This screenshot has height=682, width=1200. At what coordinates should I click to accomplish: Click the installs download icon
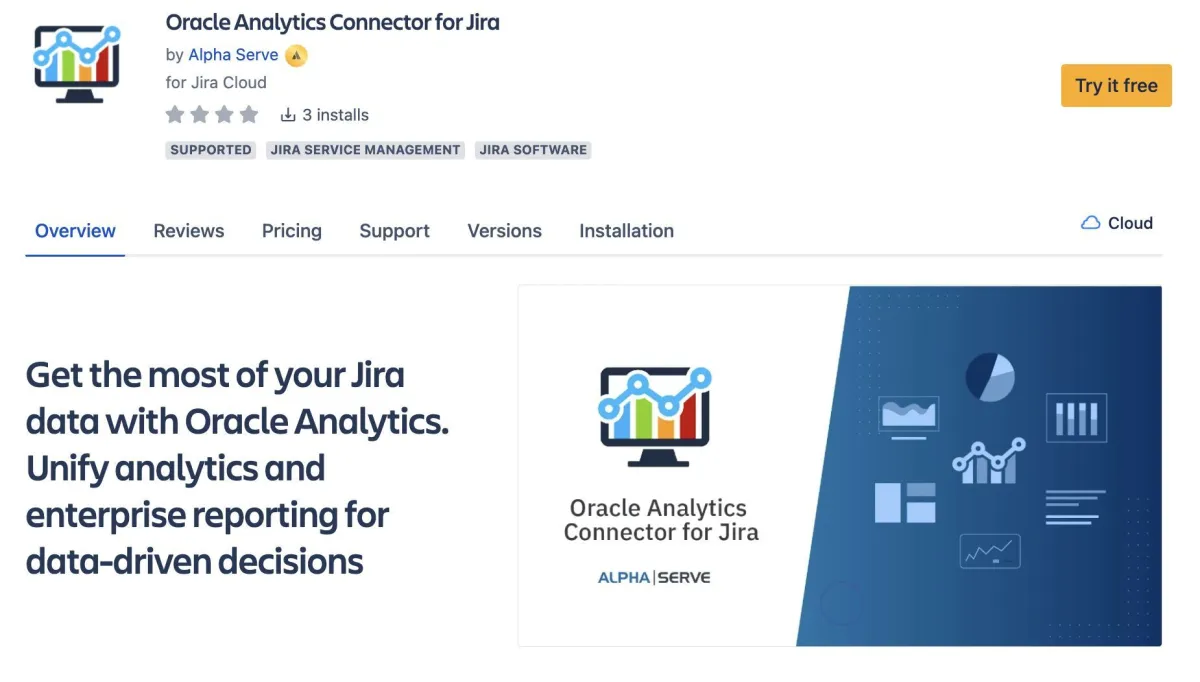[x=288, y=115]
